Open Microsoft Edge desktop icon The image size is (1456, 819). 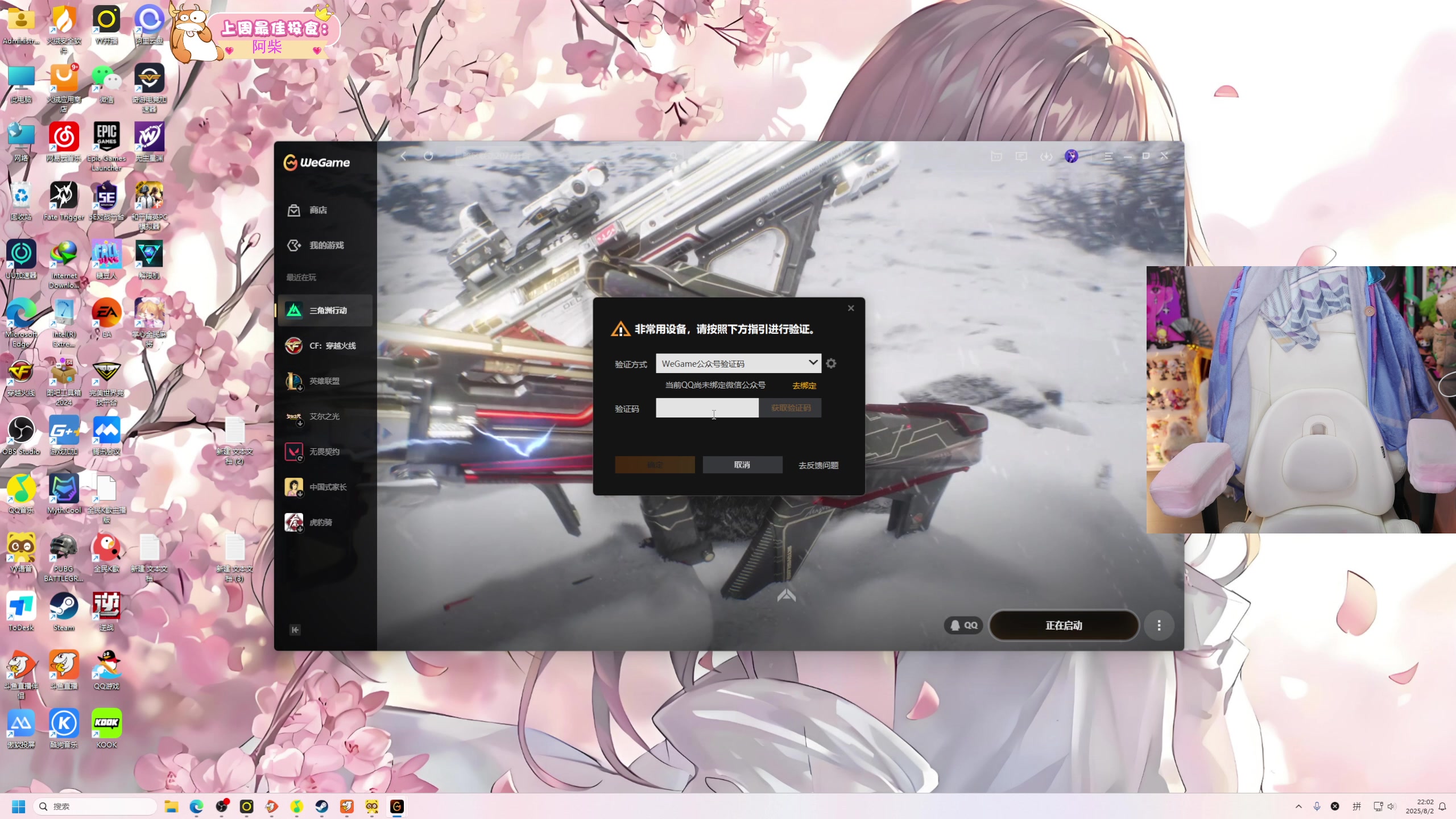click(21, 322)
